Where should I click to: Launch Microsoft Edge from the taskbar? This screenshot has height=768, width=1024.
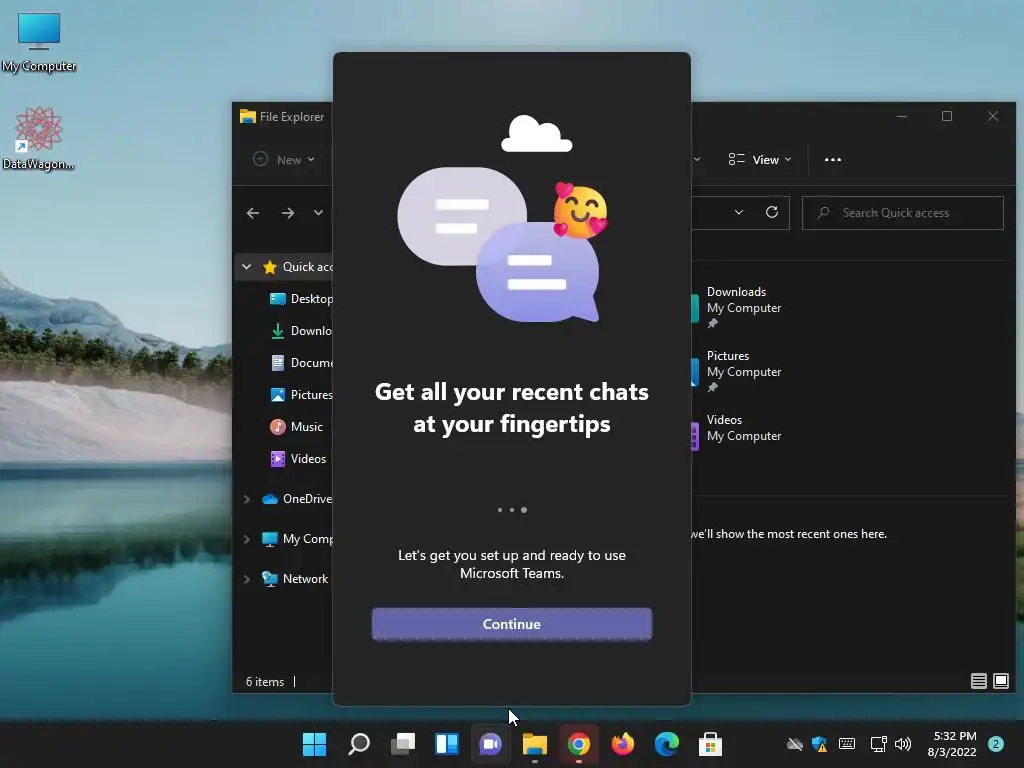(x=667, y=744)
